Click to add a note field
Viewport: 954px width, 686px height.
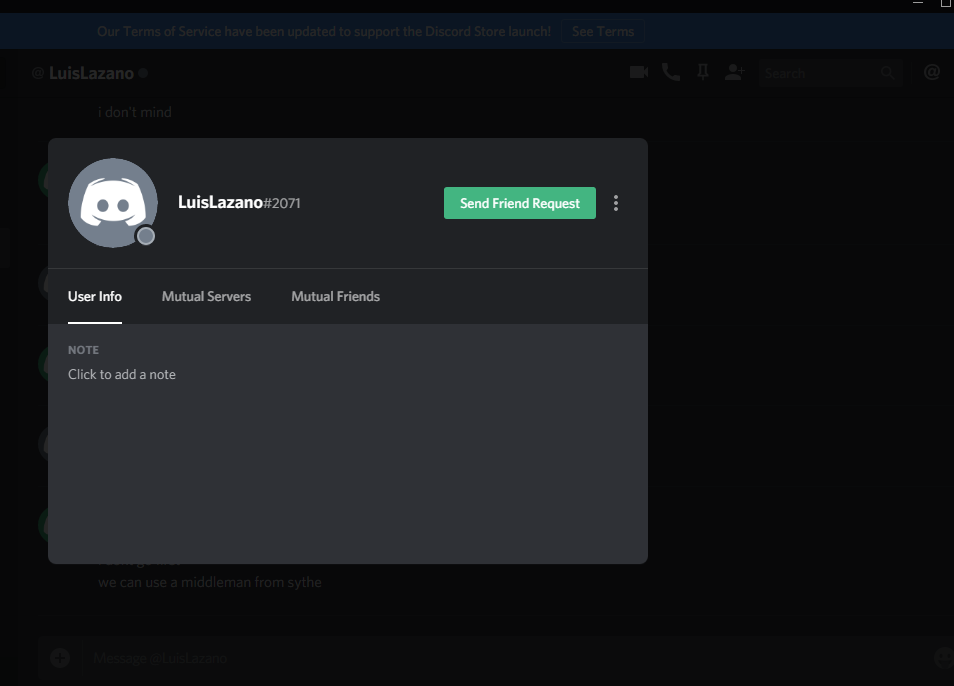[122, 375]
